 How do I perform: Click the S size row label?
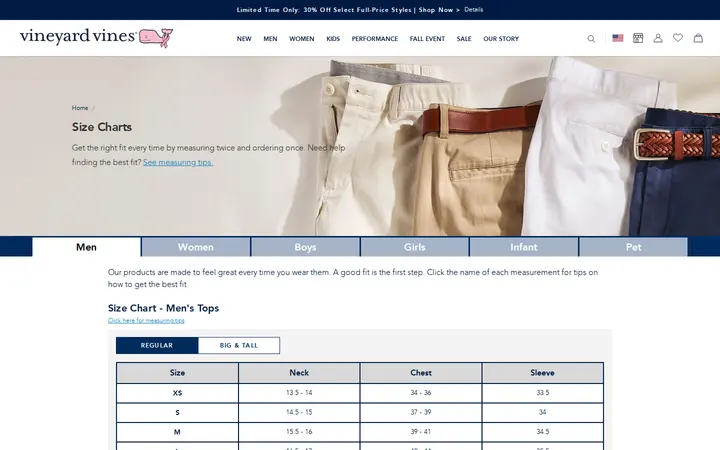point(177,412)
